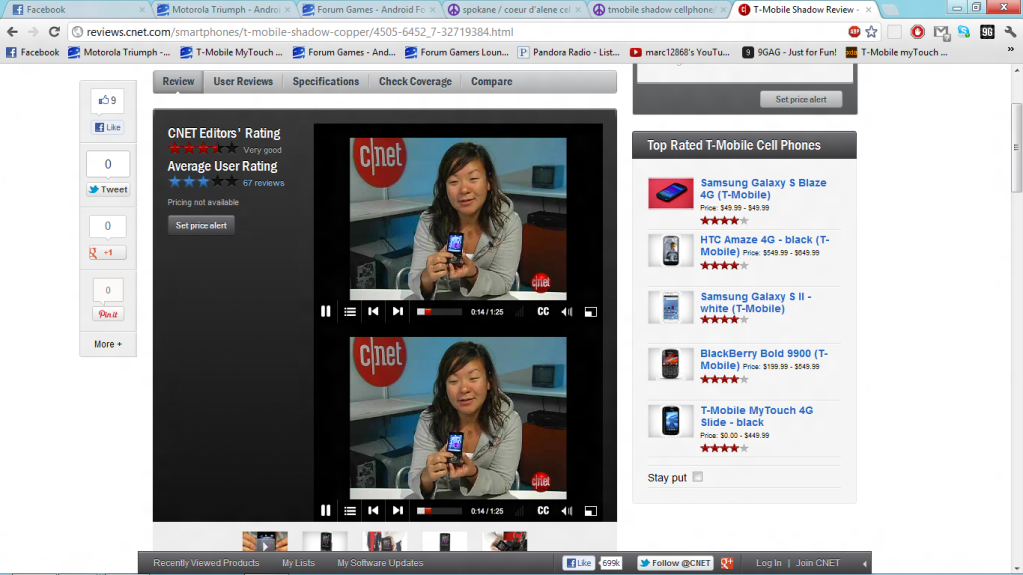1023x575 pixels.
Task: Click the Pin it share button
Action: point(108,314)
